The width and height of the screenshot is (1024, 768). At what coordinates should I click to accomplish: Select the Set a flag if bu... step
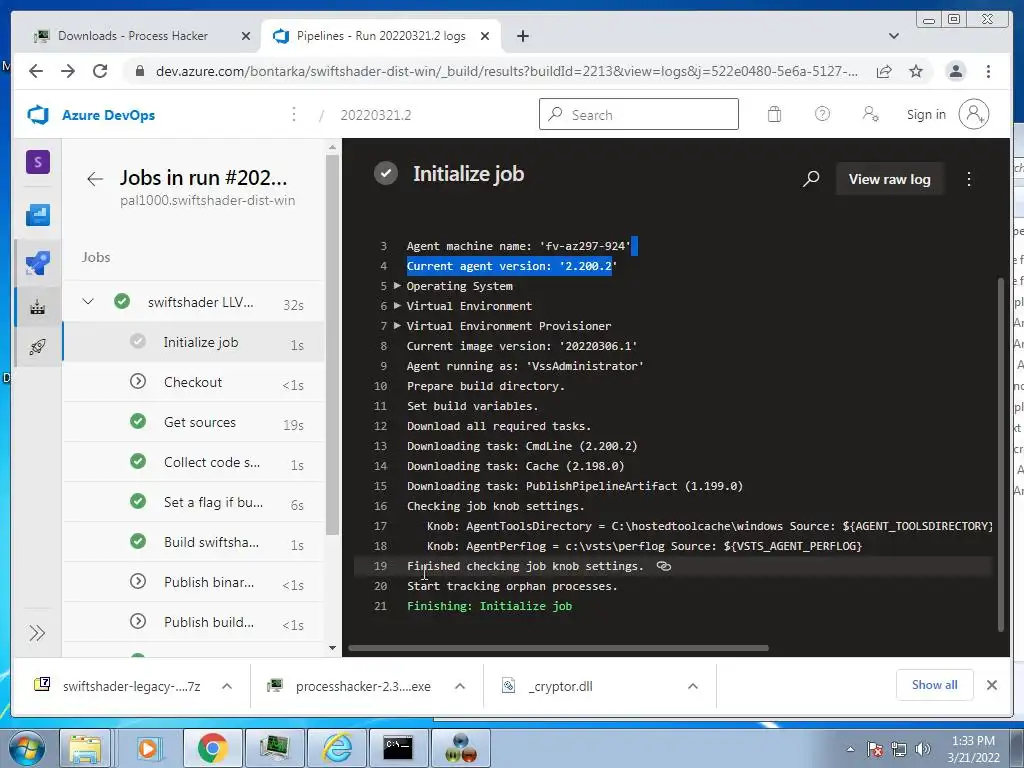194,502
